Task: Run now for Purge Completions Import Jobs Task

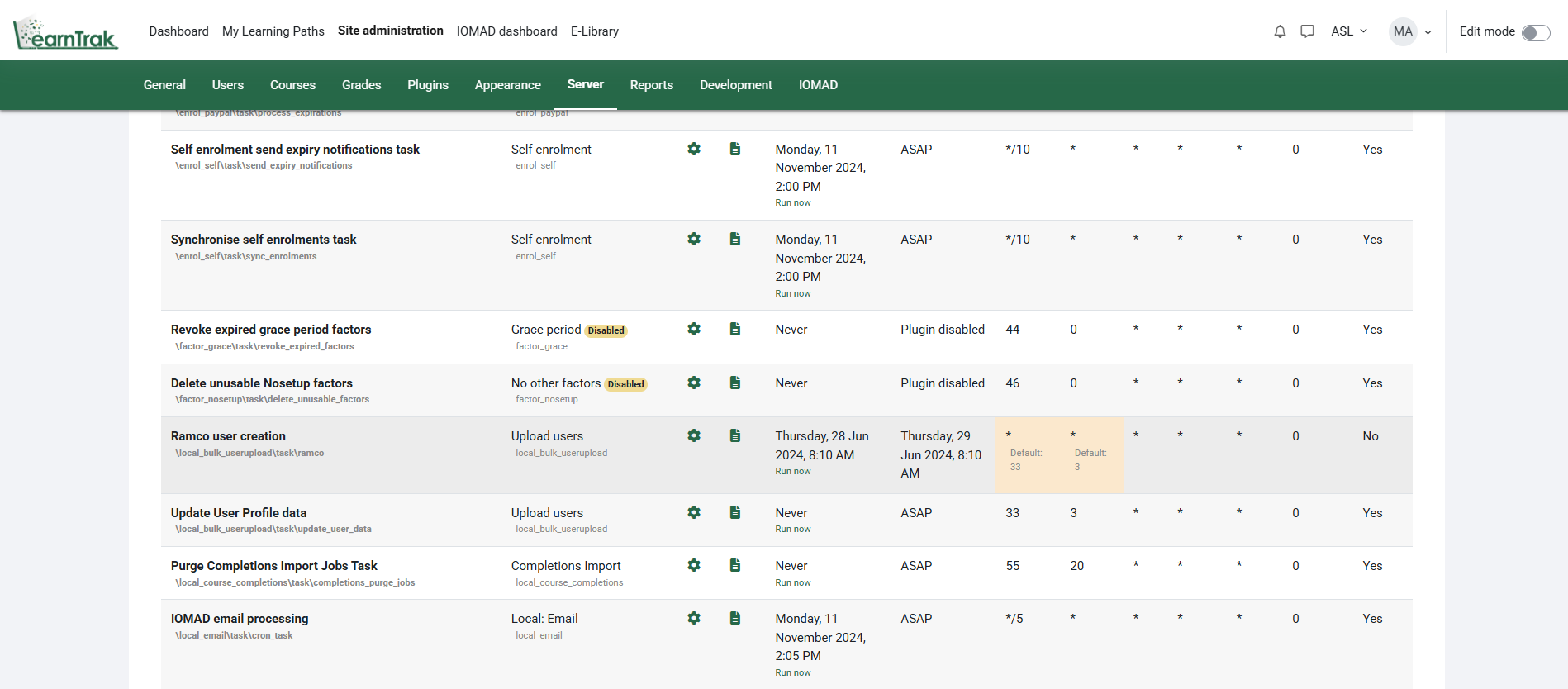Action: point(793,582)
